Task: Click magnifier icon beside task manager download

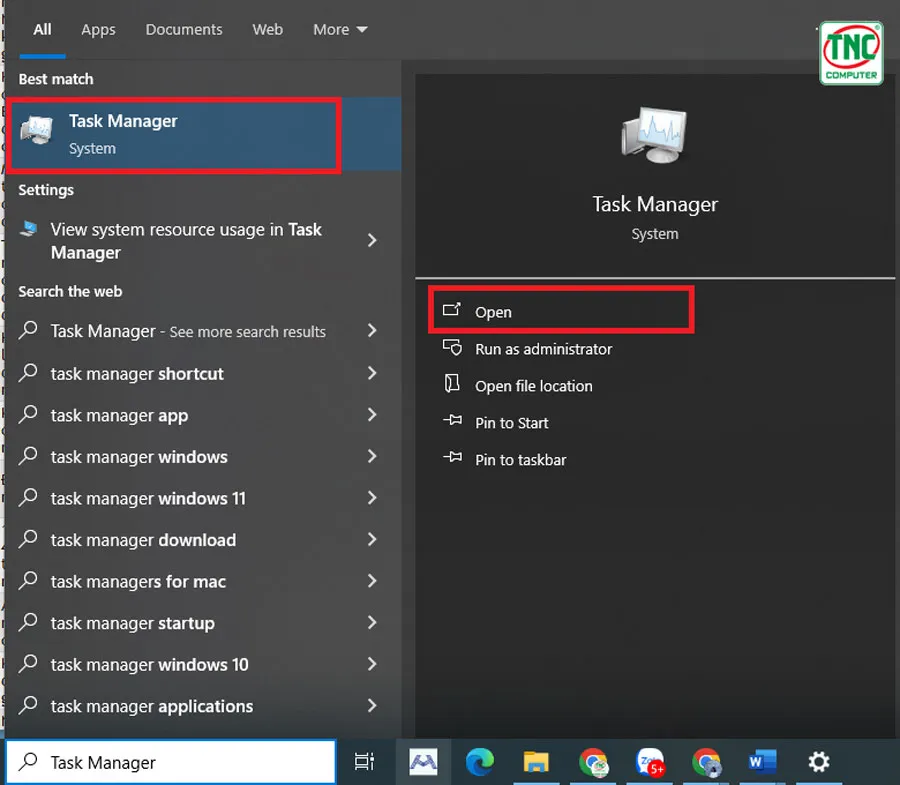Action: [x=28, y=539]
